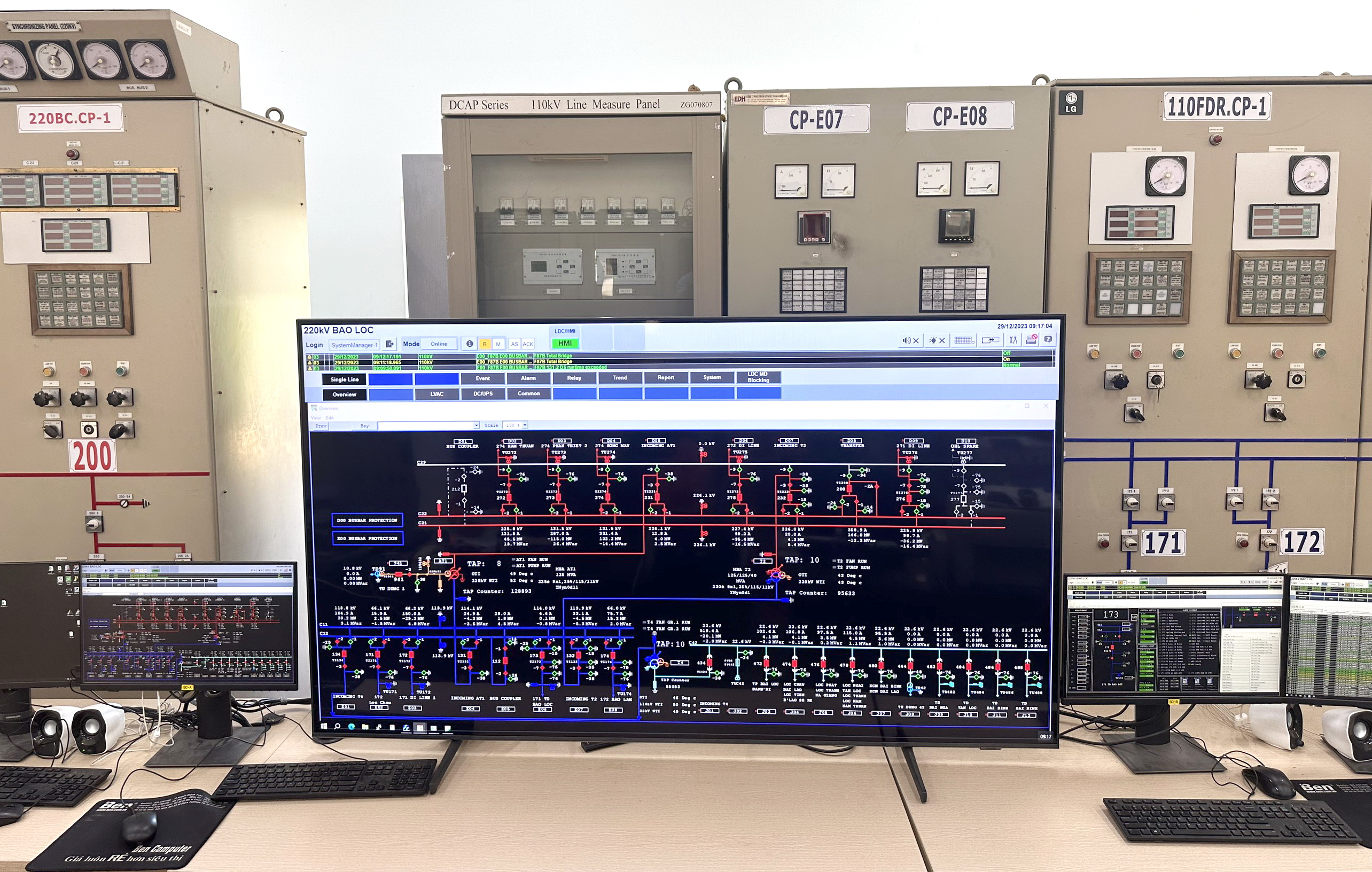Open the Event tab

pos(482,378)
